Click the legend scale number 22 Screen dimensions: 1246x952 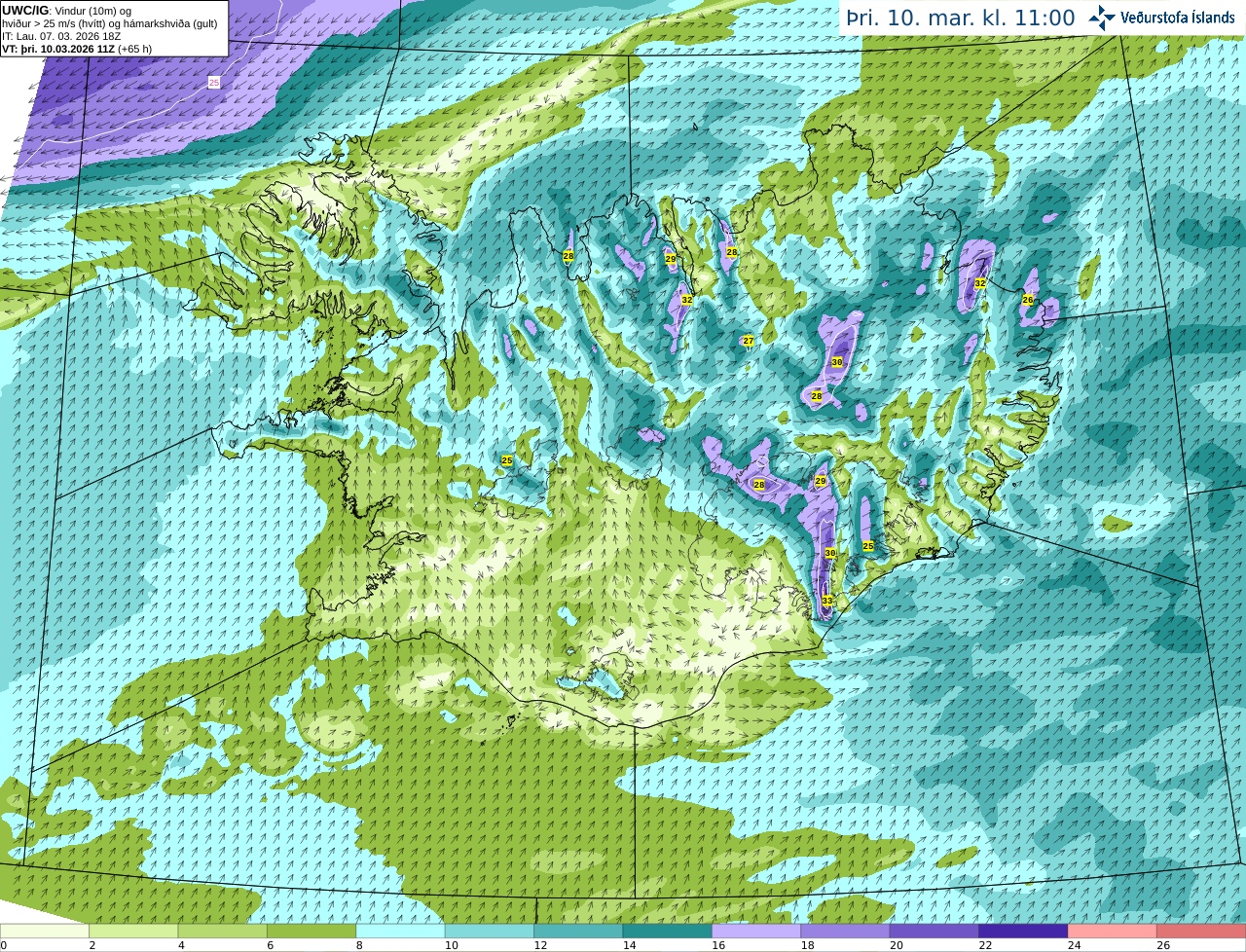click(x=985, y=945)
